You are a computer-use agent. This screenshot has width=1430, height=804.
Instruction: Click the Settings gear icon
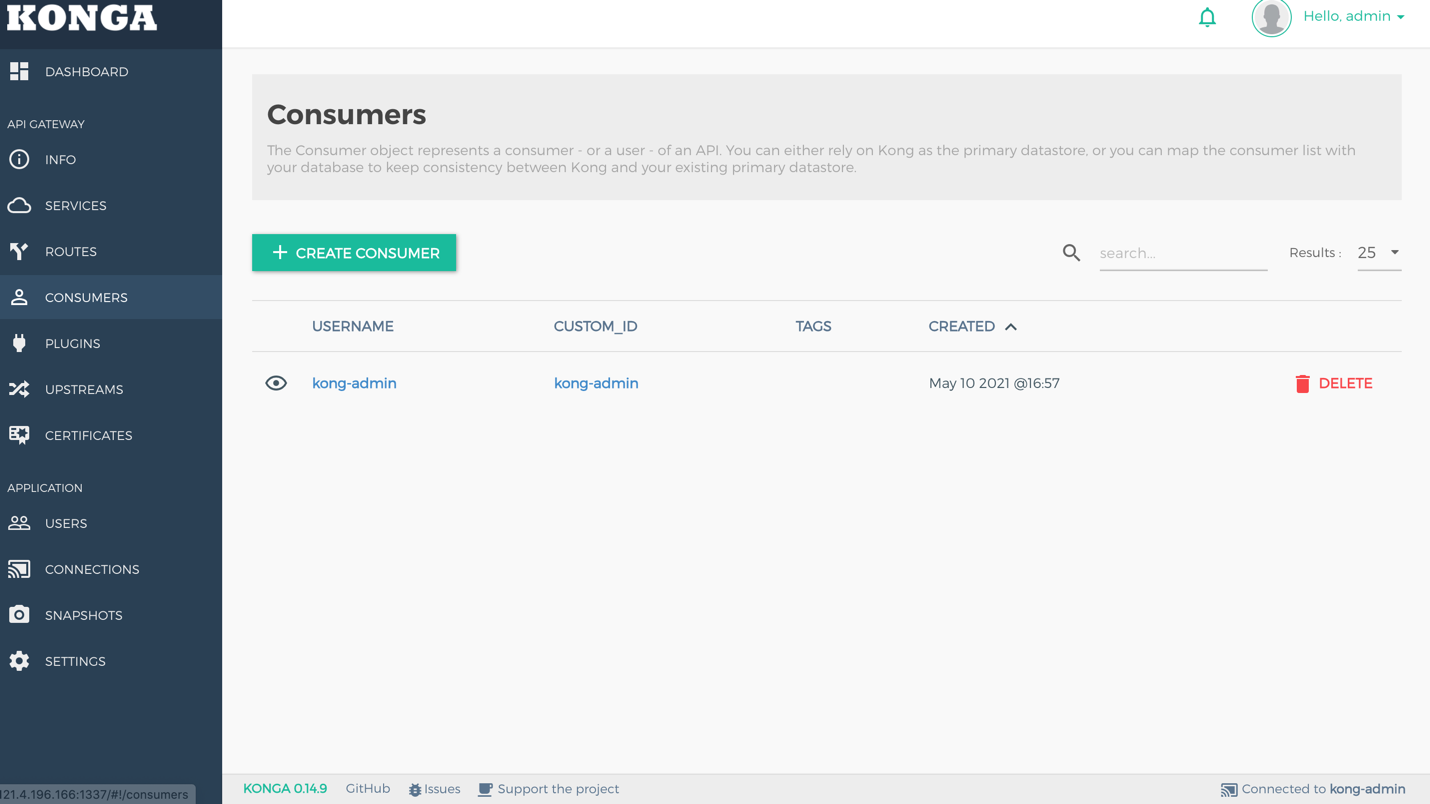point(19,661)
